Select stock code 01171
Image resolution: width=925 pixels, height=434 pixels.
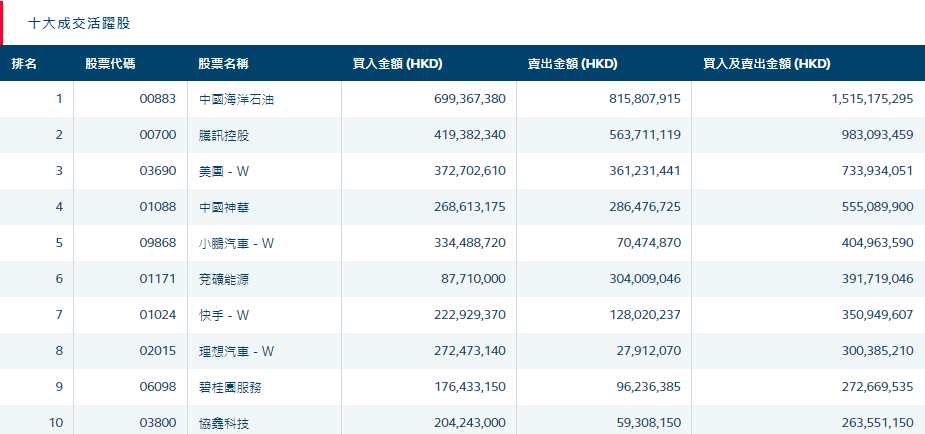pyautogui.click(x=158, y=279)
